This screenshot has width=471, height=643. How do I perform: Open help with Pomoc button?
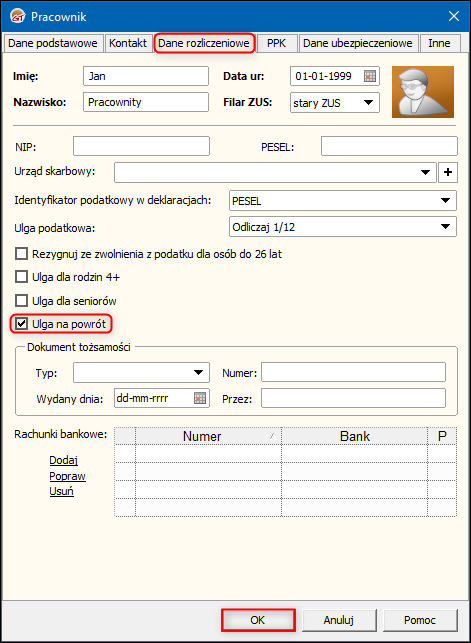(420, 620)
